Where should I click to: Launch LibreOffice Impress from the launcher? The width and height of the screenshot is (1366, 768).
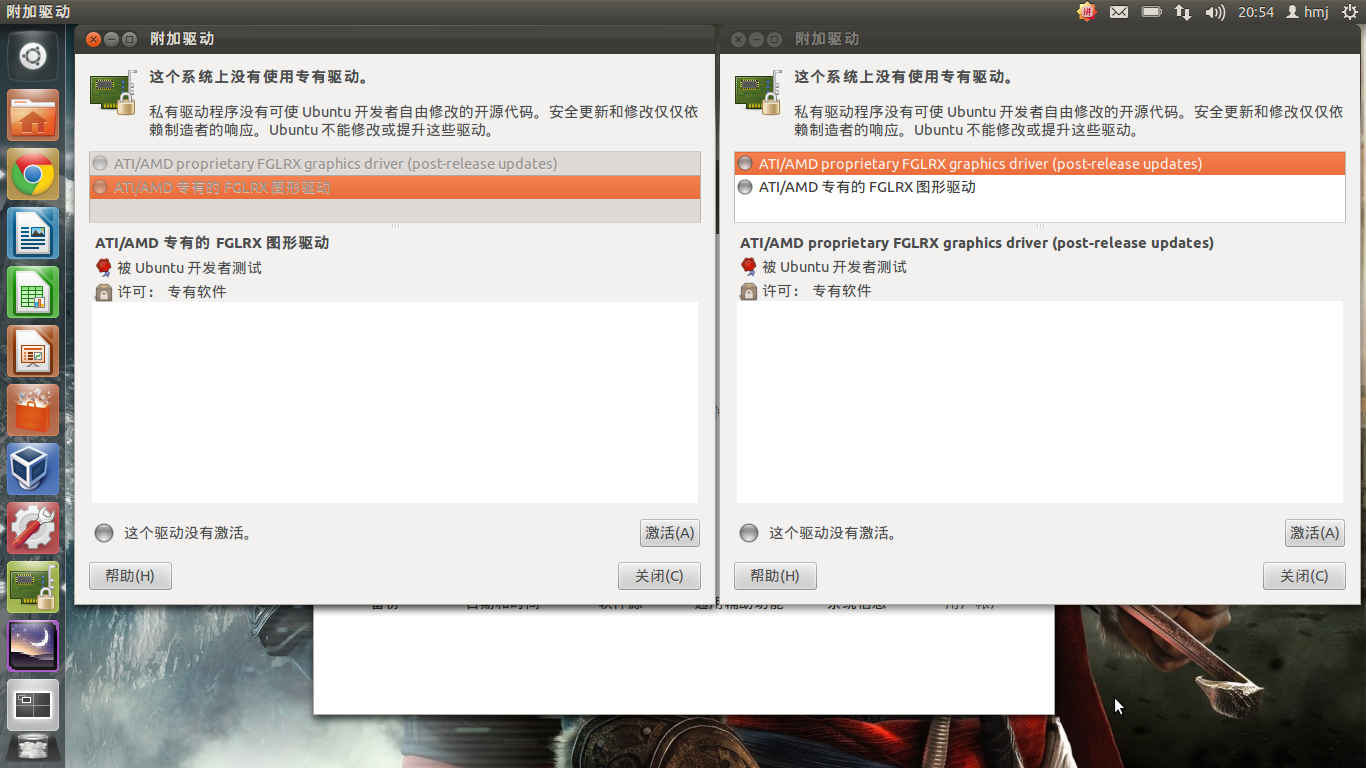[x=33, y=351]
